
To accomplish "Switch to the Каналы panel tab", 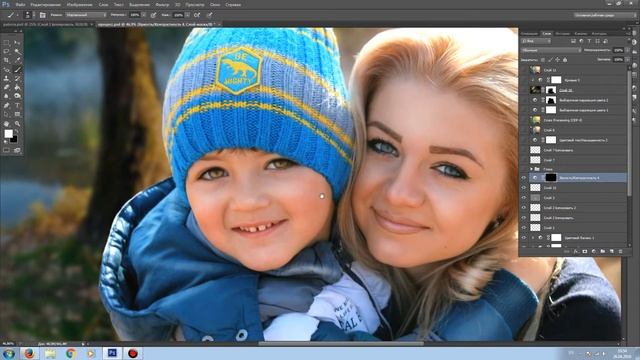I will point(580,33).
